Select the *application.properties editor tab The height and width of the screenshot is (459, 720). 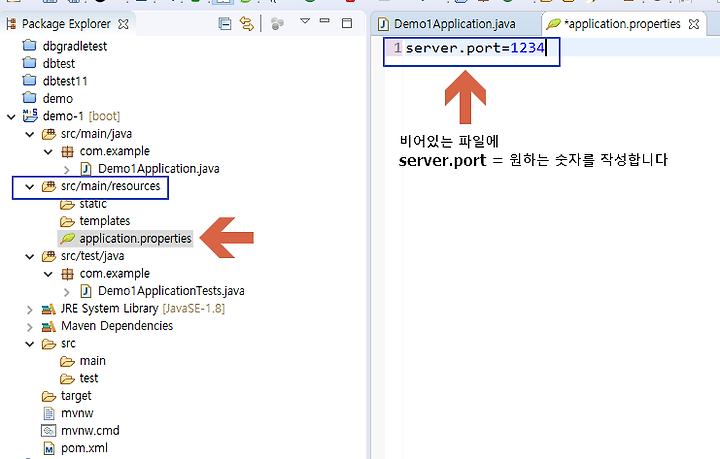coord(622,24)
